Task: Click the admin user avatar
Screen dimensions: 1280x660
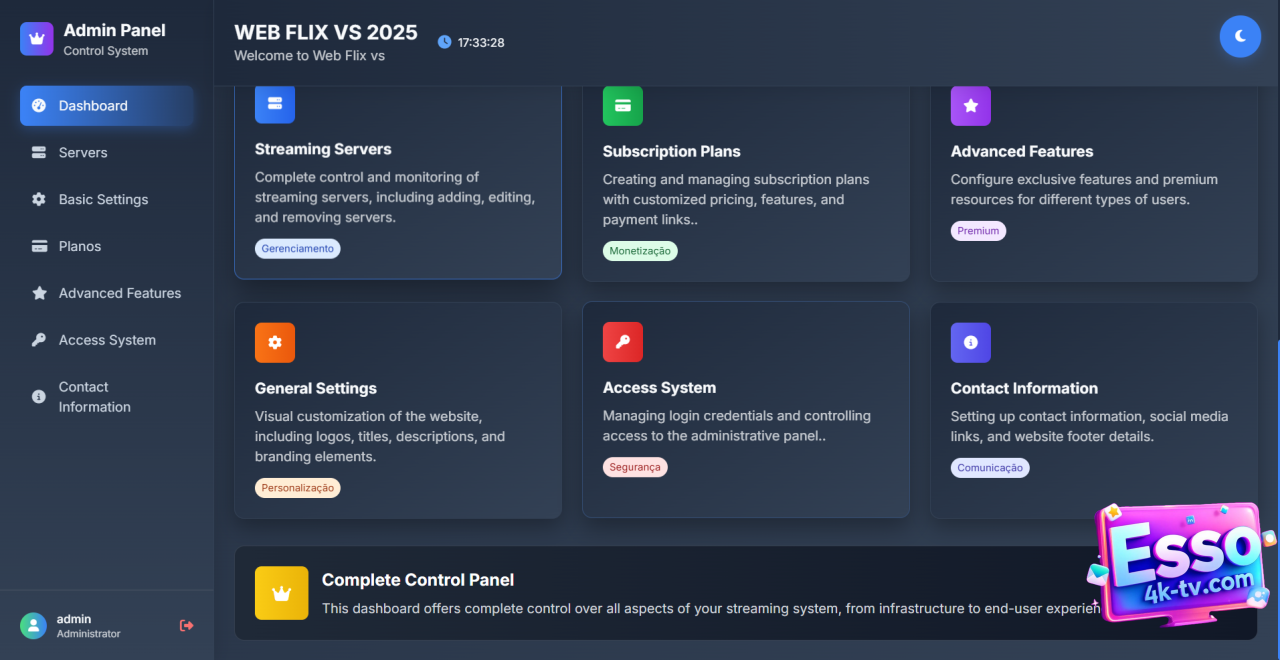Action: [33, 626]
